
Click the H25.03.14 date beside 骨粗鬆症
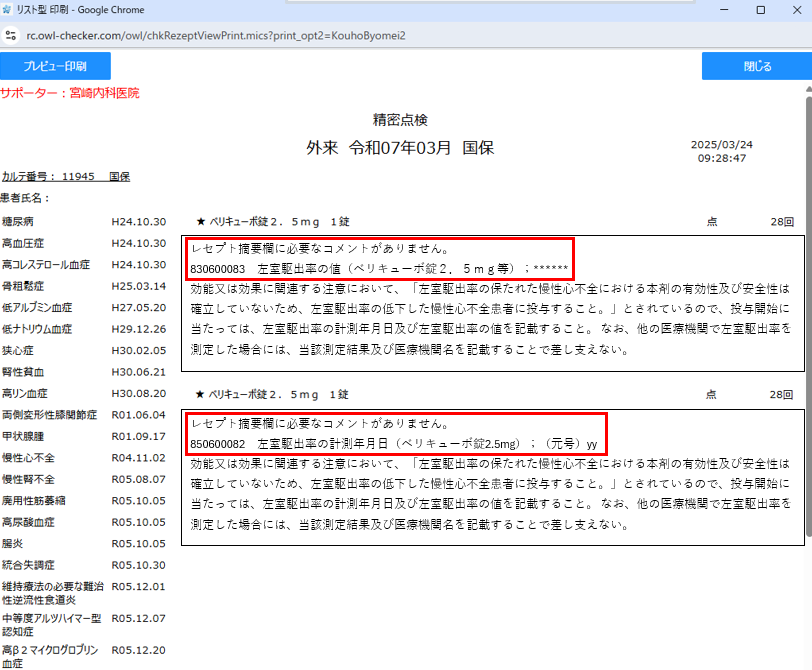(x=139, y=286)
